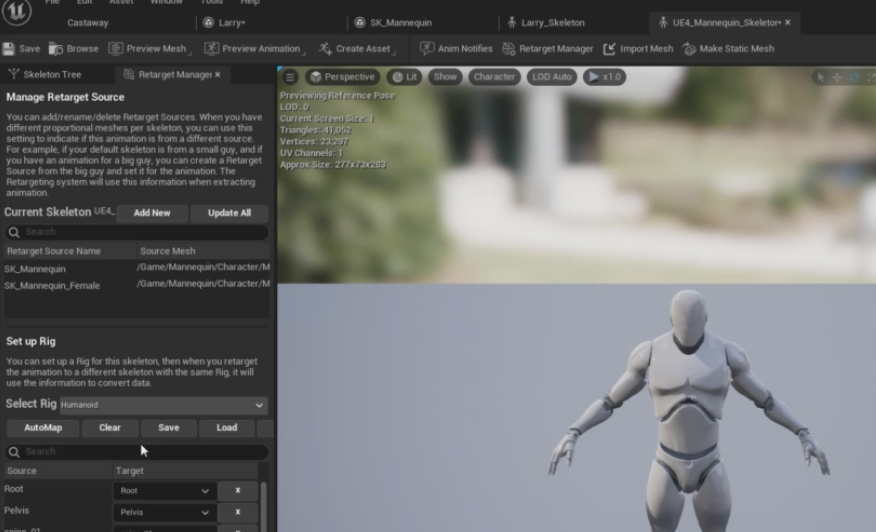
Task: Select the SK_Mannequin retarget source row
Action: click(137, 268)
